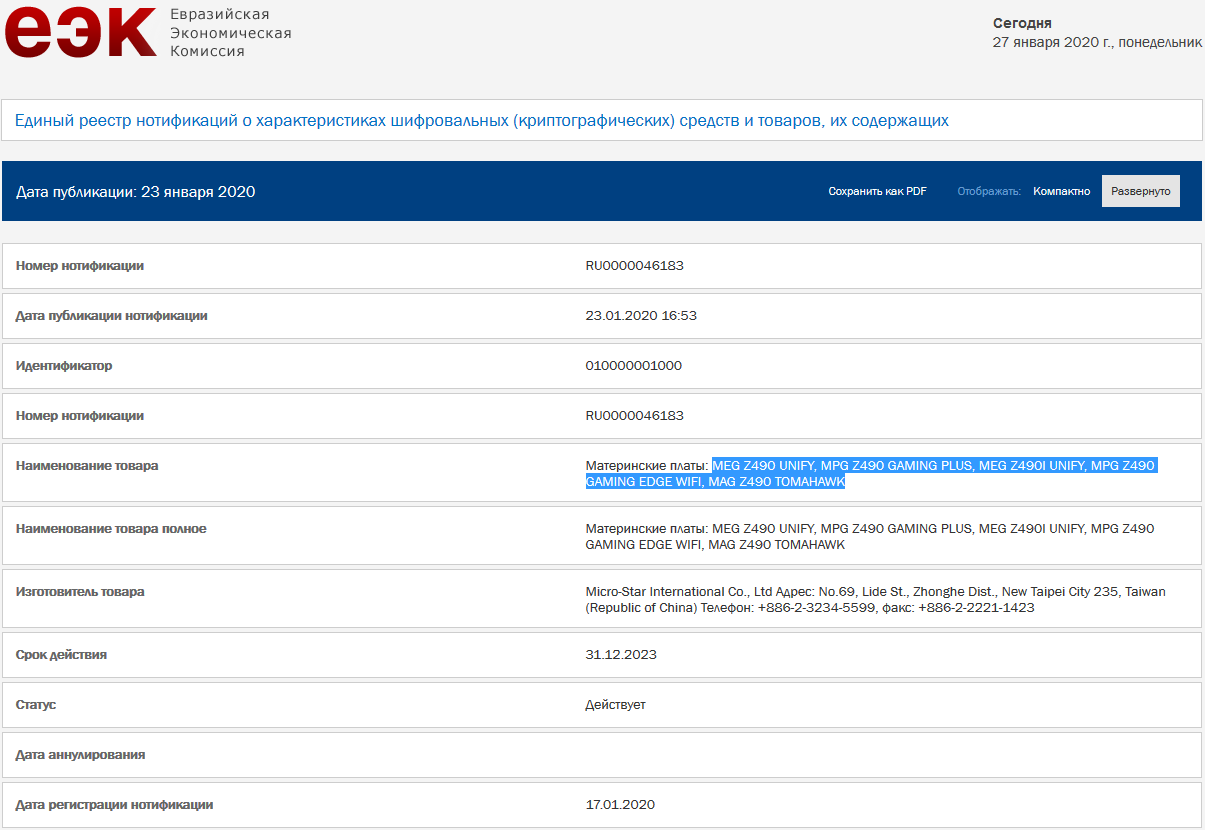Click the "Отображать:" label
This screenshot has height=830, width=1205.
[x=989, y=191]
